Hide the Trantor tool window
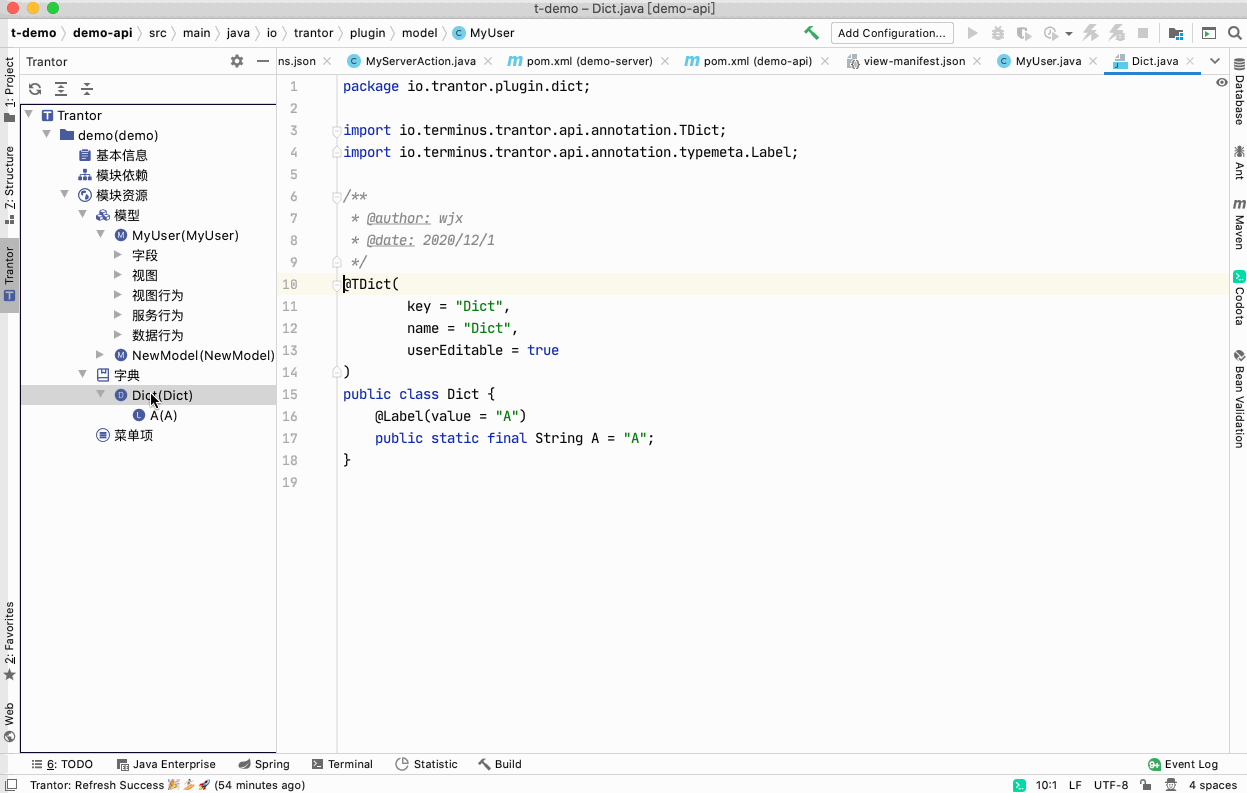The image size is (1247, 793). [262, 61]
